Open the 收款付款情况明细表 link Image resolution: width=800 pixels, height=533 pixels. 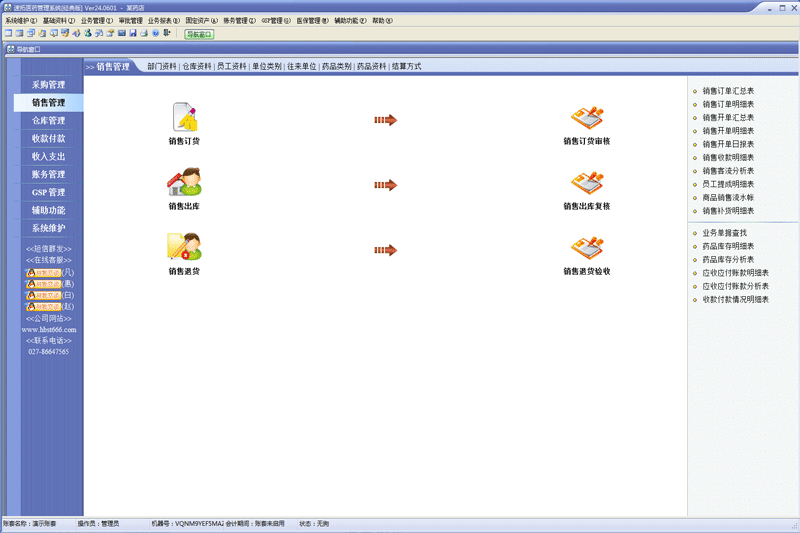pos(735,299)
